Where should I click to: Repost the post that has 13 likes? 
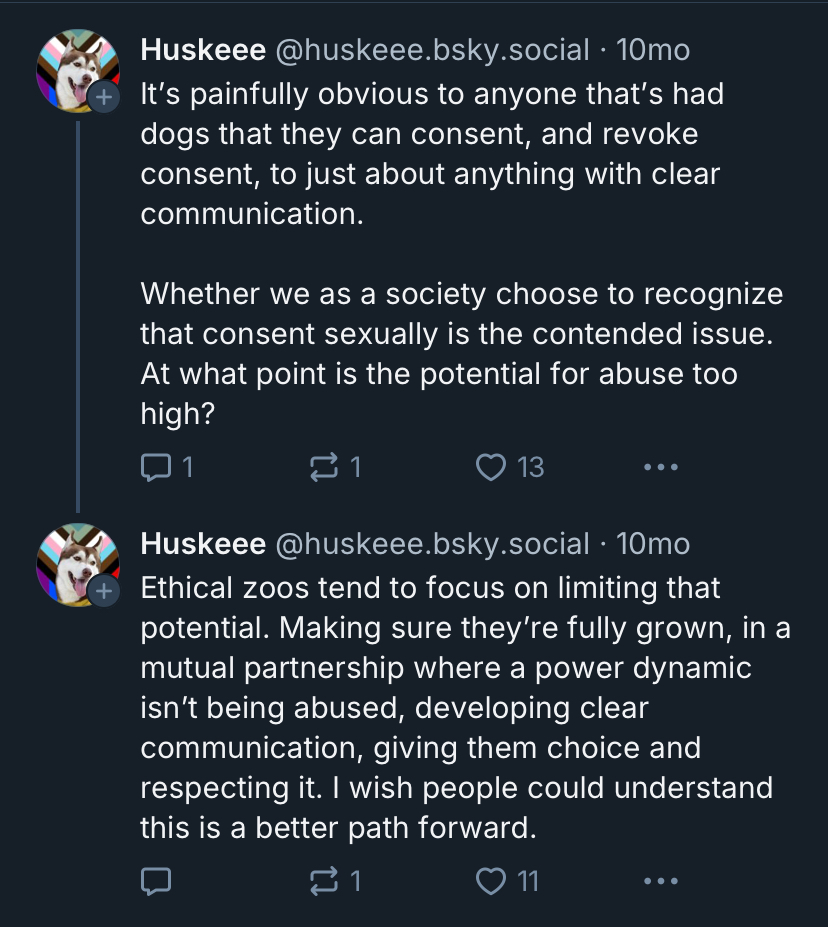tap(326, 466)
